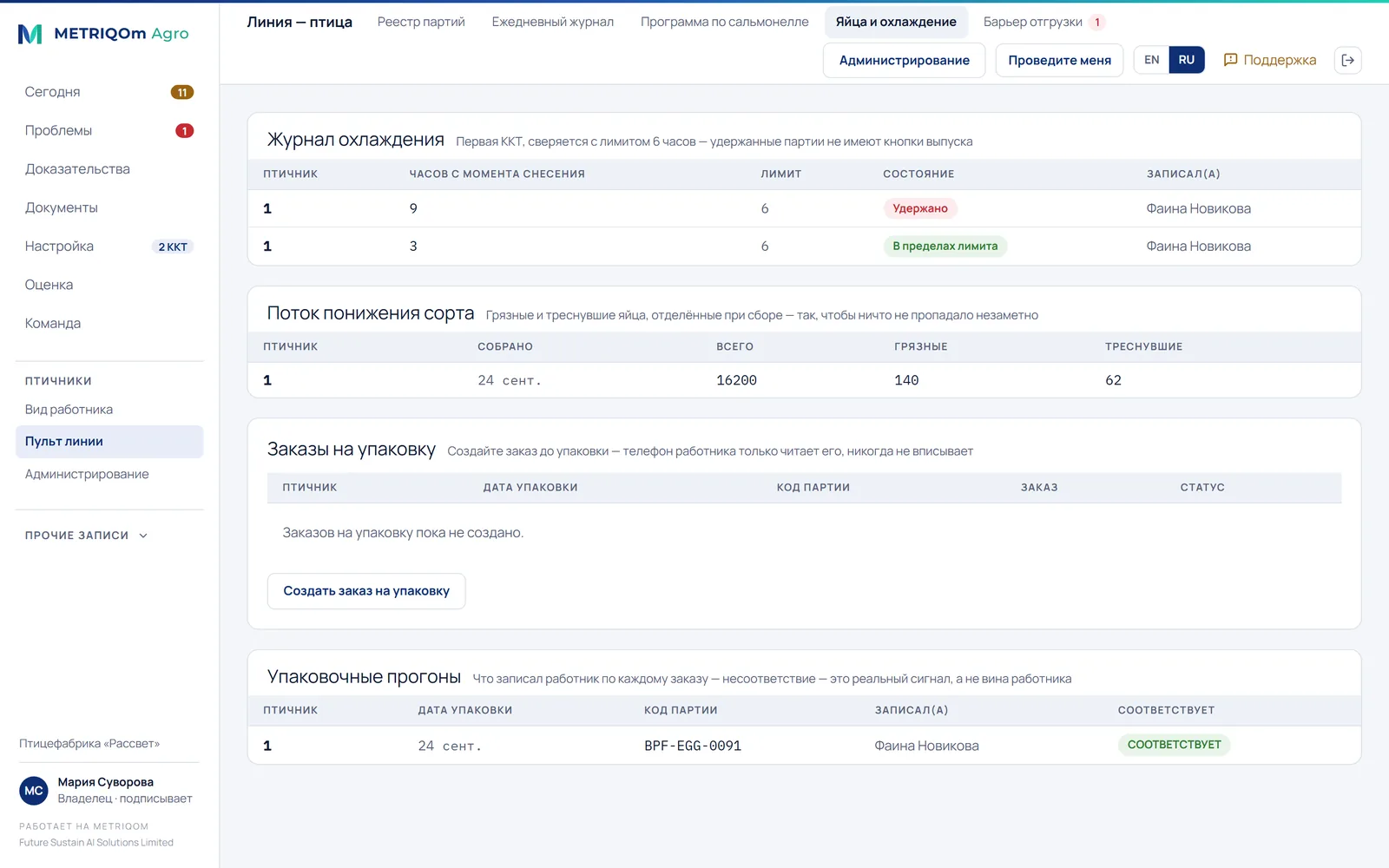
Task: Click СООТВЕТСТВУЕТ green badge
Action: click(x=1174, y=745)
